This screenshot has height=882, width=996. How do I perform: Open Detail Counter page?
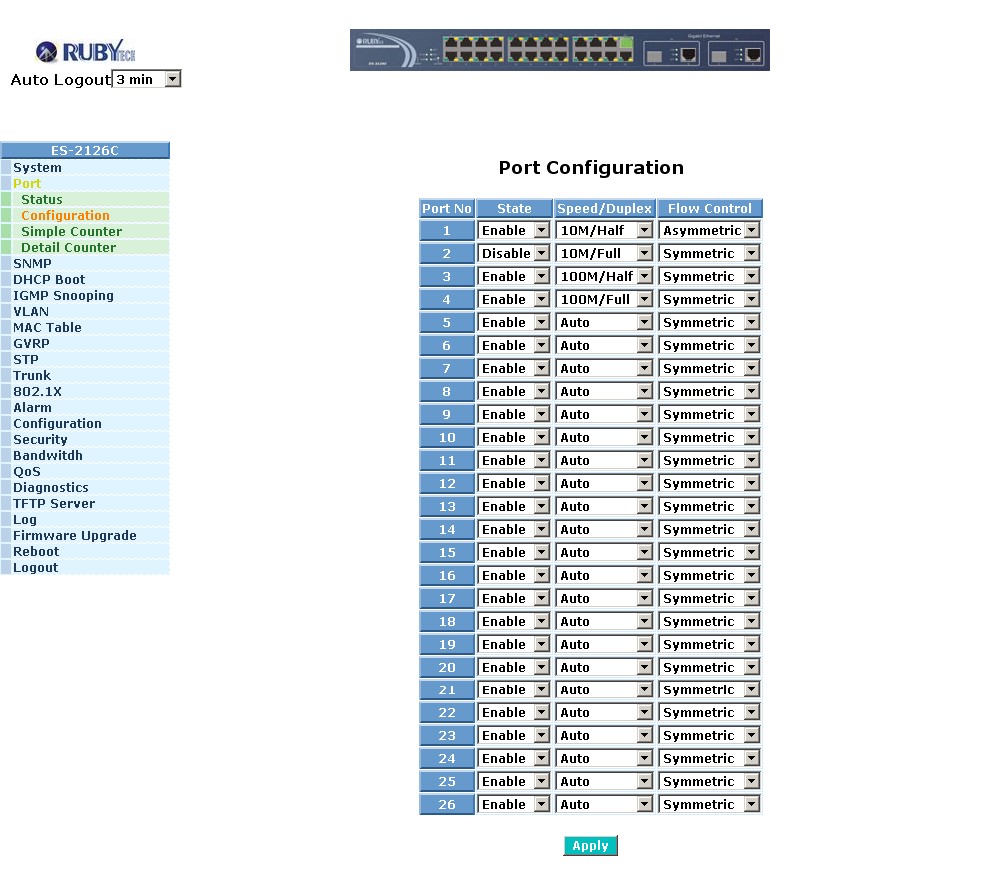69,247
